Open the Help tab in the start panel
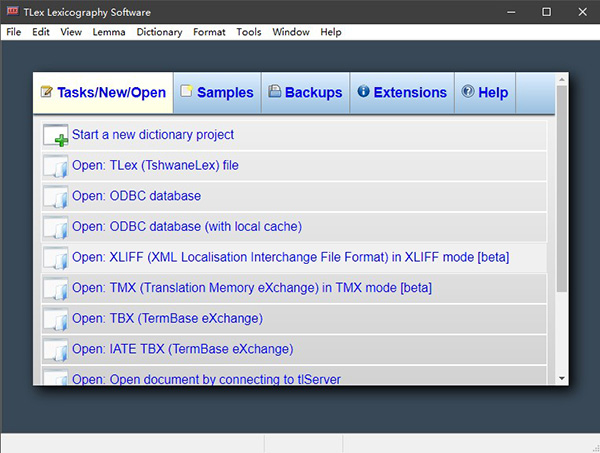This screenshot has height=453, width=600. (x=485, y=93)
